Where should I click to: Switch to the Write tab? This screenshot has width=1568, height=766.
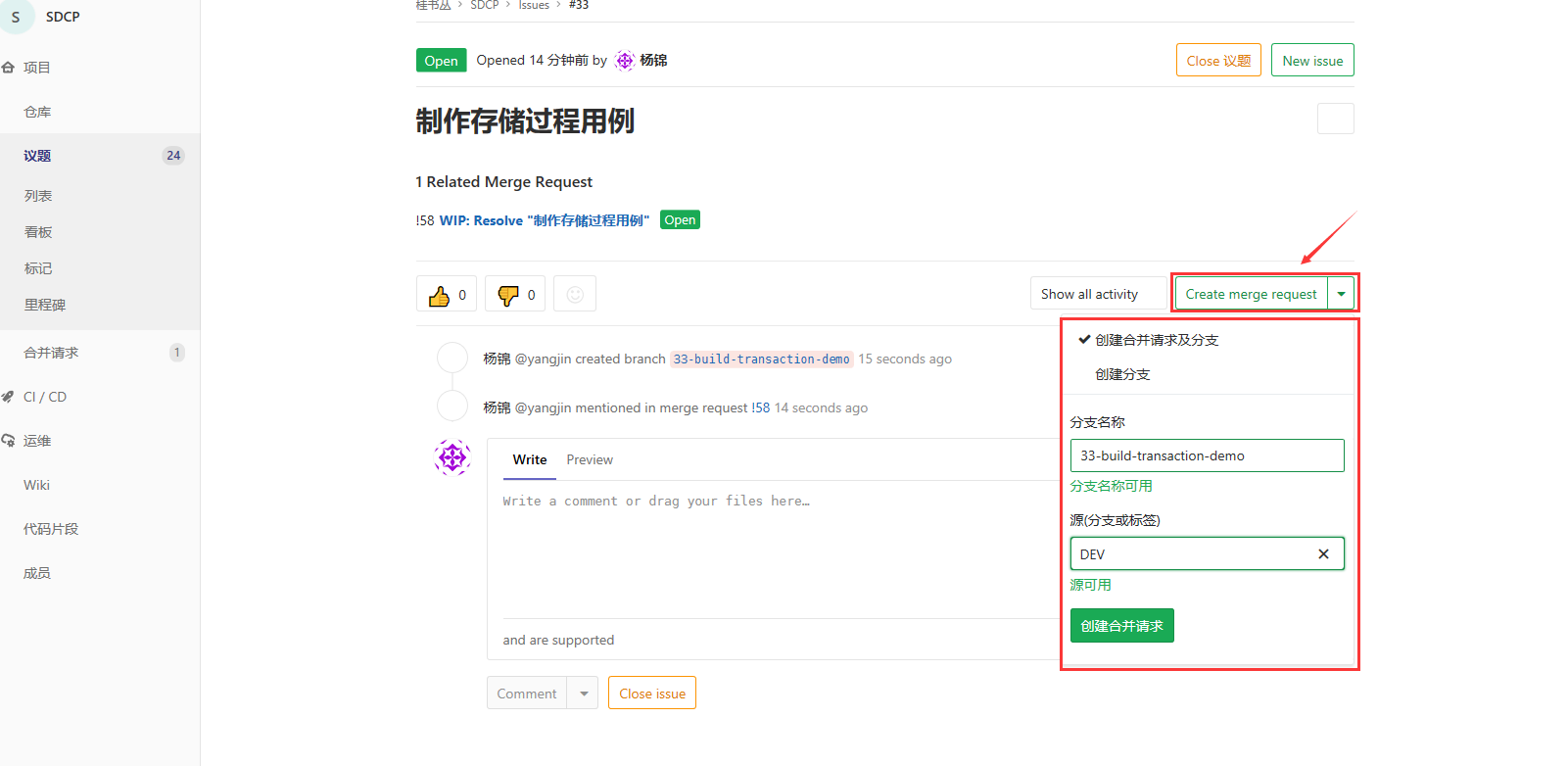(530, 459)
